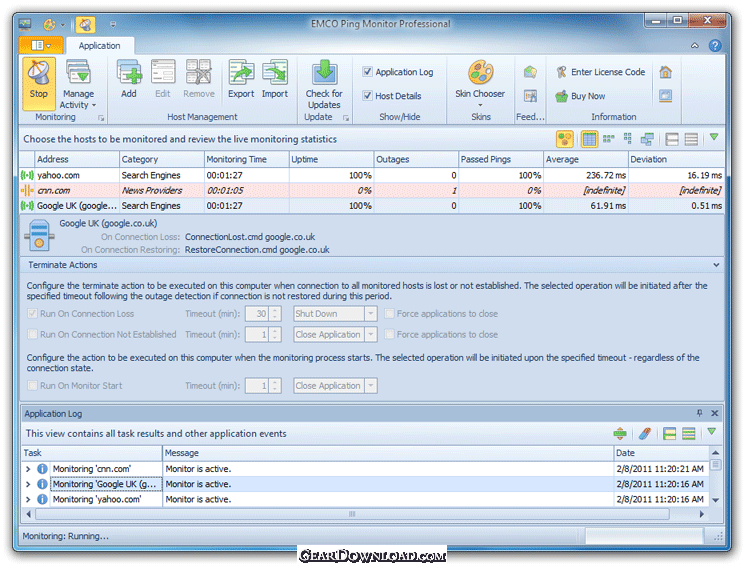The height and width of the screenshot is (564, 744).
Task: Open the Monitoring group dialog launcher
Action: pyautogui.click(x=101, y=118)
